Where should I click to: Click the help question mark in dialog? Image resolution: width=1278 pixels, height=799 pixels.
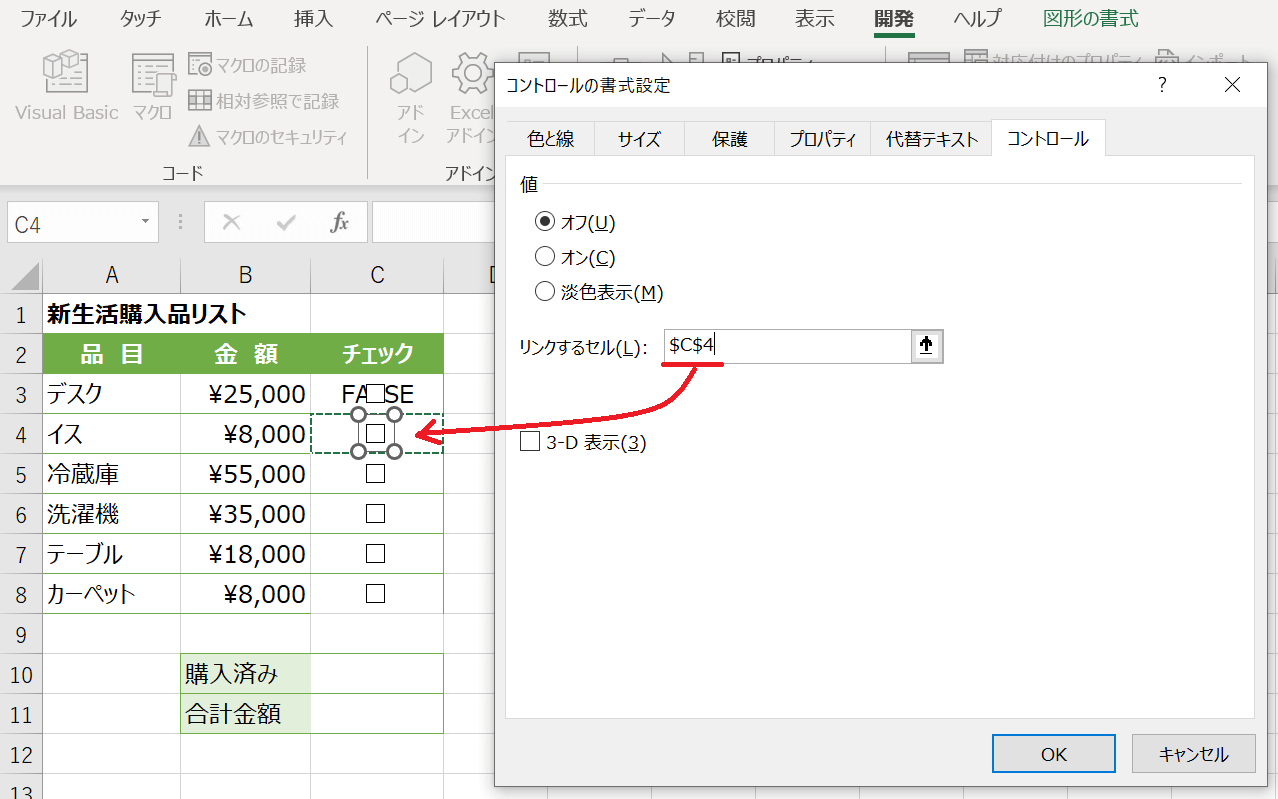pos(1162,86)
